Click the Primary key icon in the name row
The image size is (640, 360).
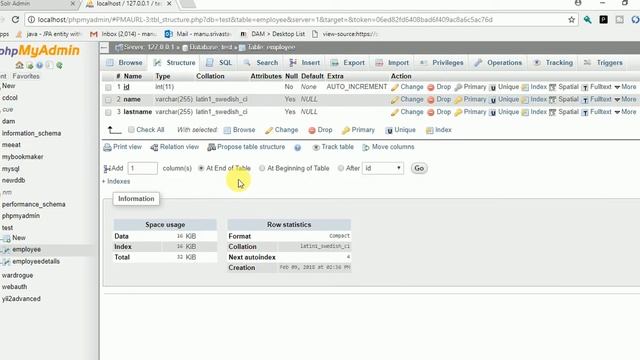coord(458,100)
